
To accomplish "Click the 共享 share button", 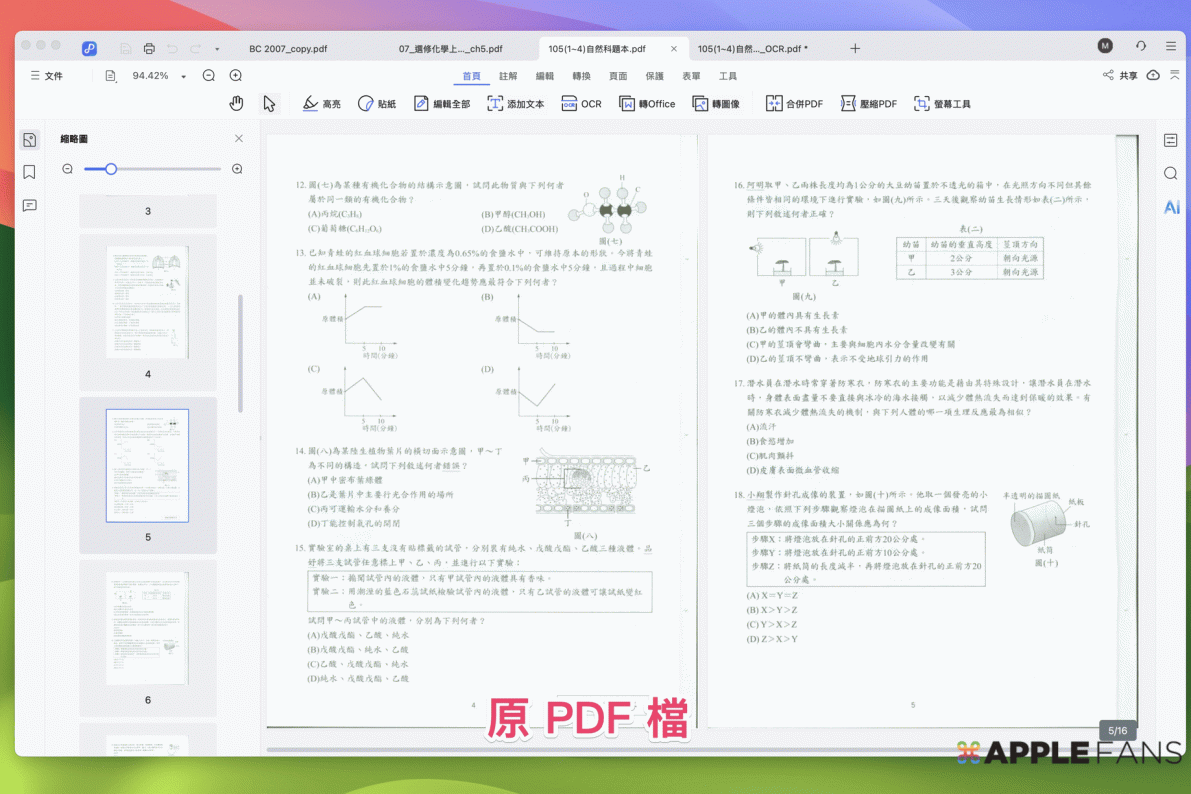I will tap(1120, 75).
